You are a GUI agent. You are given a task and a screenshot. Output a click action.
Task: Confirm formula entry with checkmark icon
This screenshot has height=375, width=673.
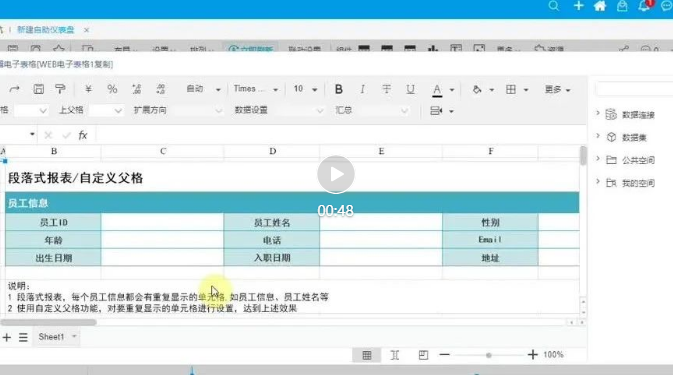click(66, 135)
